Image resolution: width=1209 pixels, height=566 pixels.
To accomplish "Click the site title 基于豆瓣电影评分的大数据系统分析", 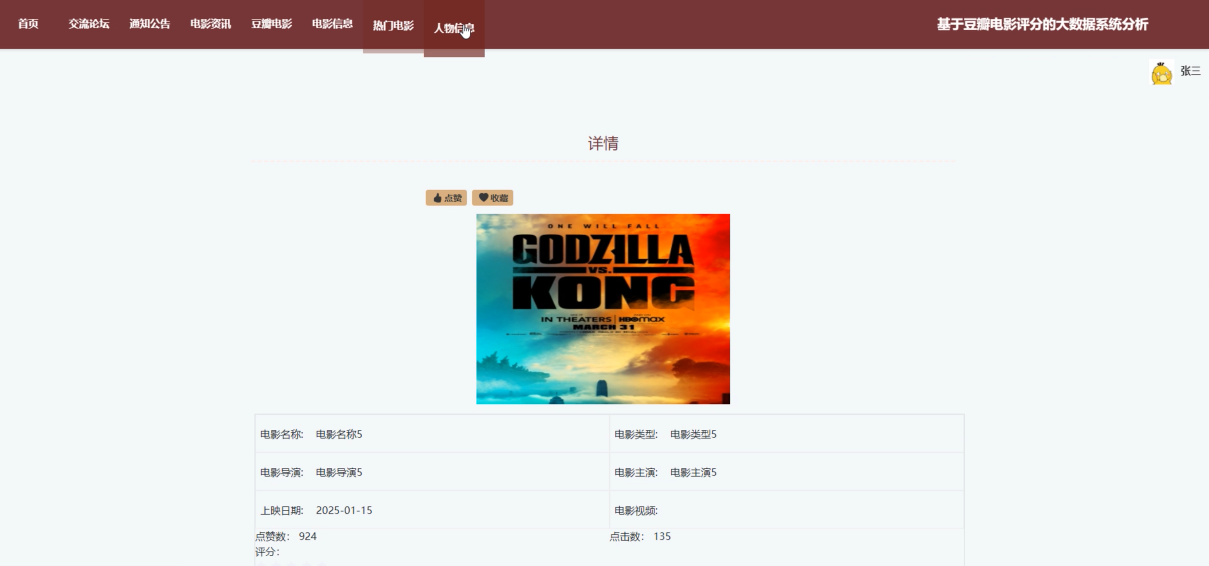I will [1042, 24].
